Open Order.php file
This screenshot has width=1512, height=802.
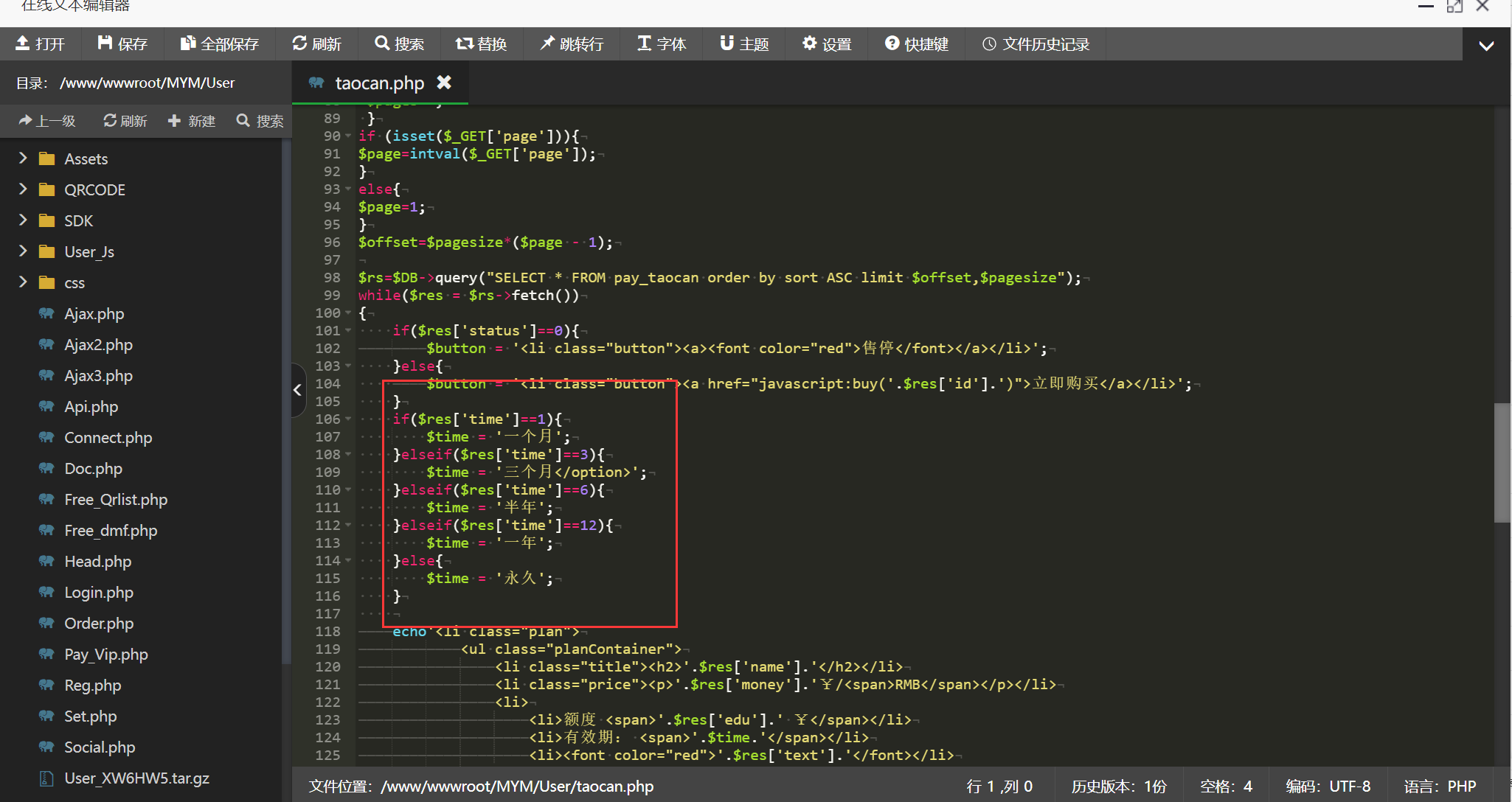99,623
